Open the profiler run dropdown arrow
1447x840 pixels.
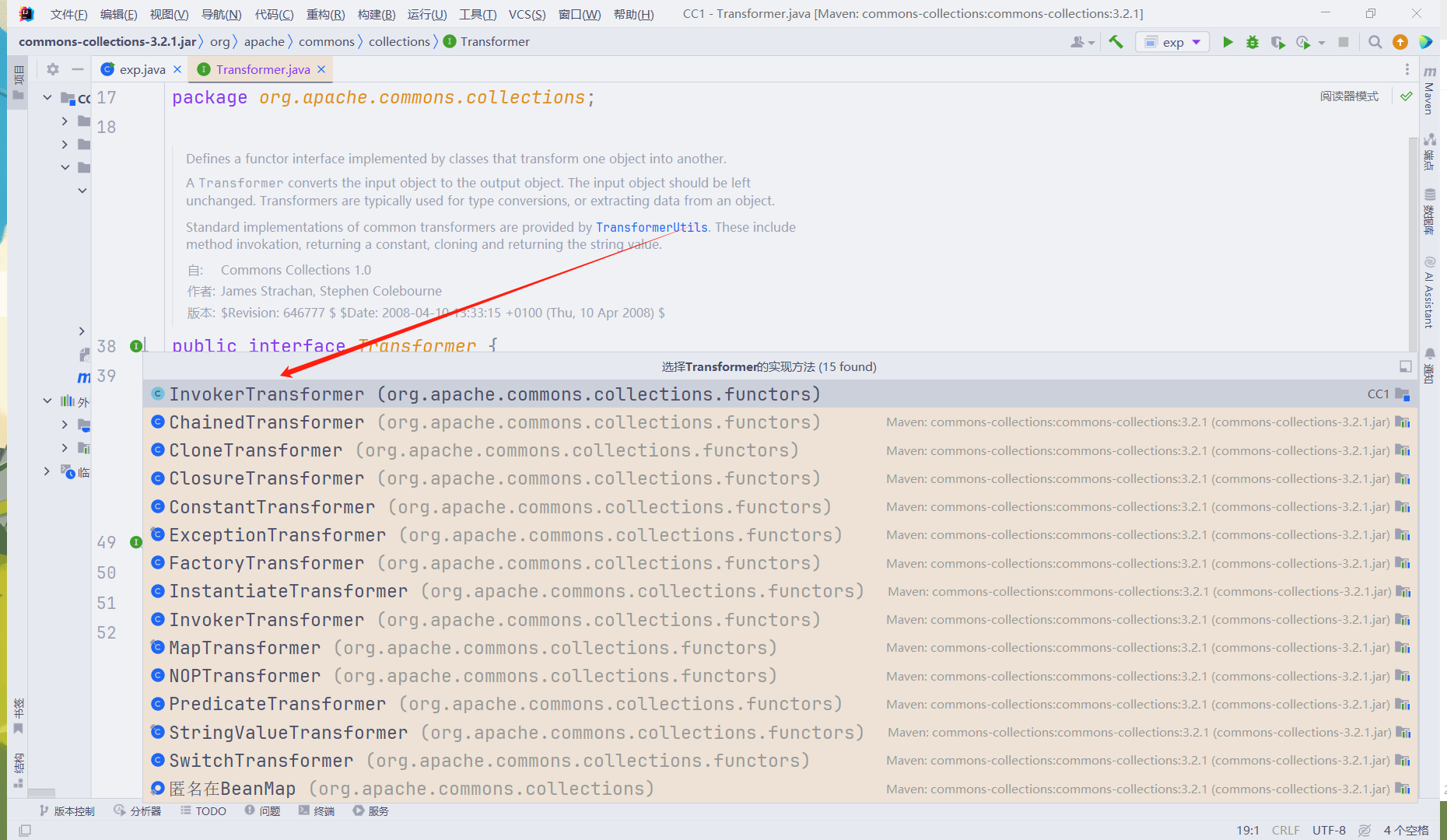pyautogui.click(x=1320, y=42)
